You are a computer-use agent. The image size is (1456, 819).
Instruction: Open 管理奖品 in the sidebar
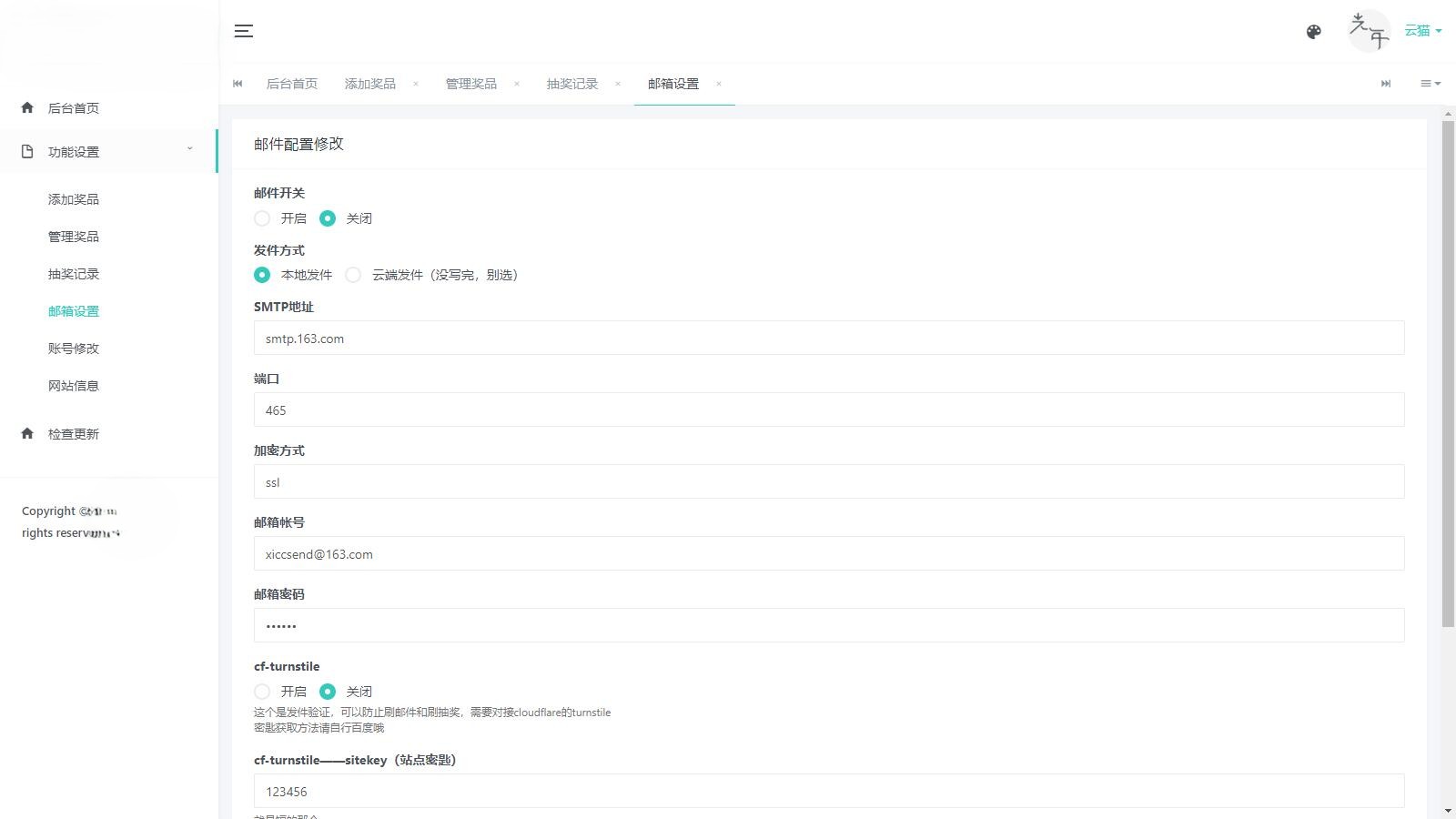[74, 237]
